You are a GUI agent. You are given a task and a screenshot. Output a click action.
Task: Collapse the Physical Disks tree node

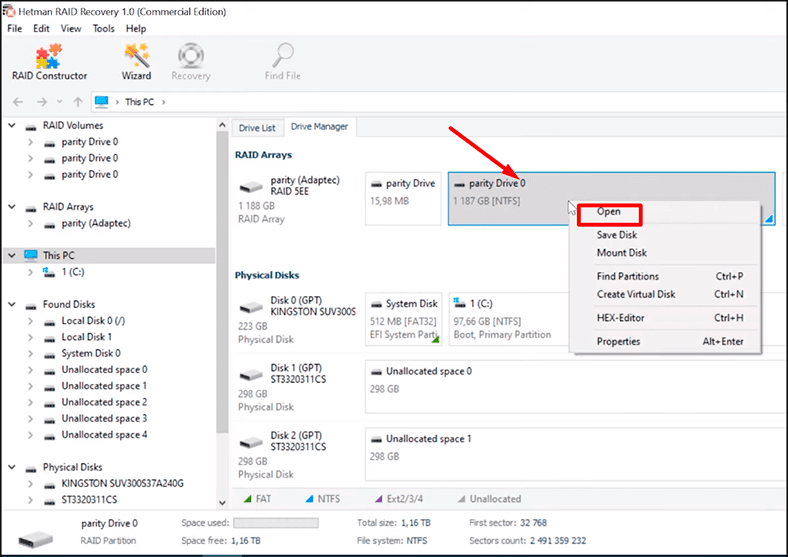[12, 467]
